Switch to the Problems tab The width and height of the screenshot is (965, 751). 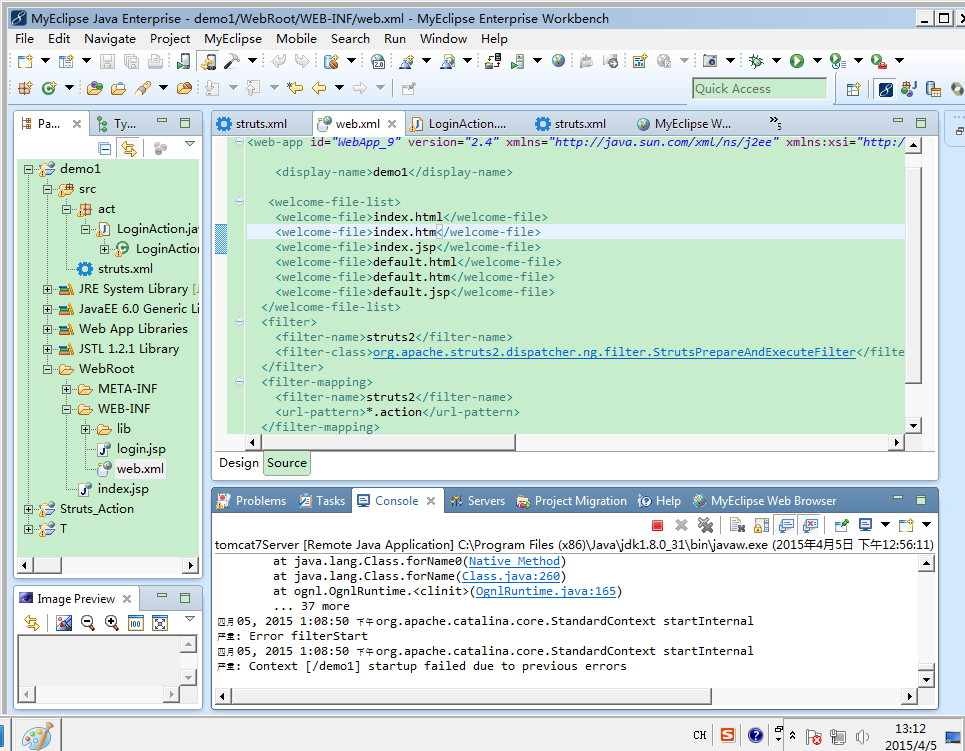click(x=251, y=501)
